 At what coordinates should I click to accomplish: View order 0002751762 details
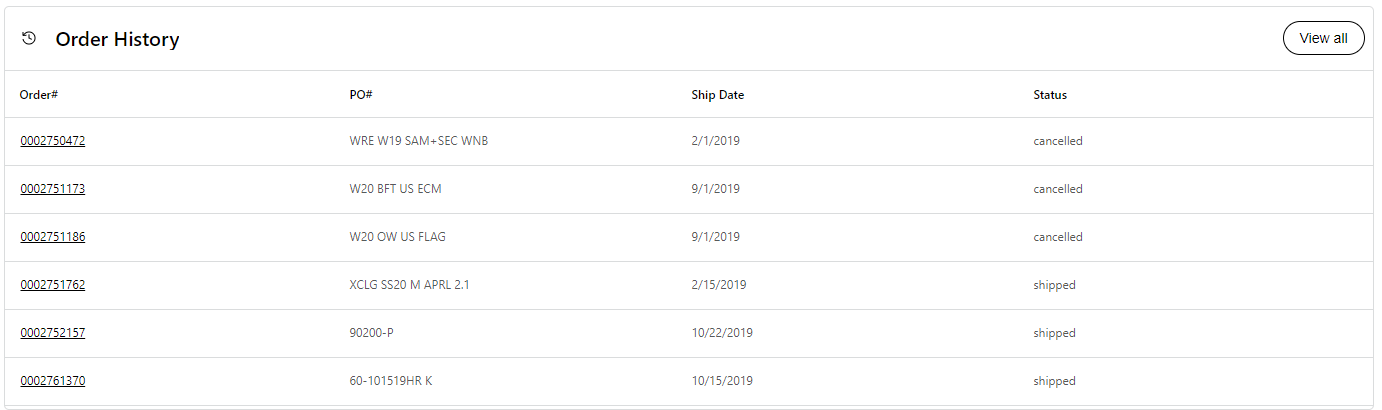53,285
